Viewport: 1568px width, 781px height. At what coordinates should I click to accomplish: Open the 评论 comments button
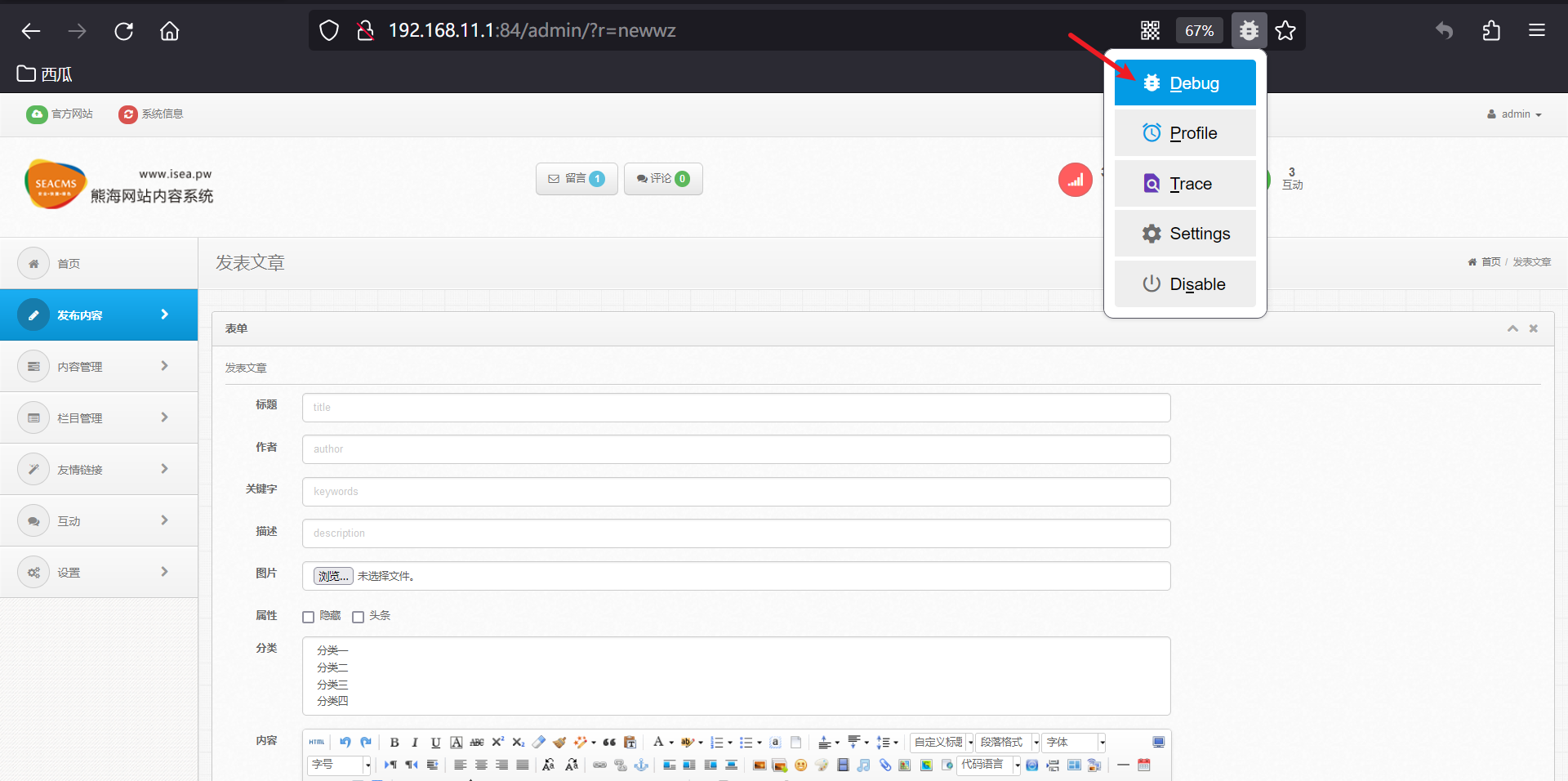(663, 179)
